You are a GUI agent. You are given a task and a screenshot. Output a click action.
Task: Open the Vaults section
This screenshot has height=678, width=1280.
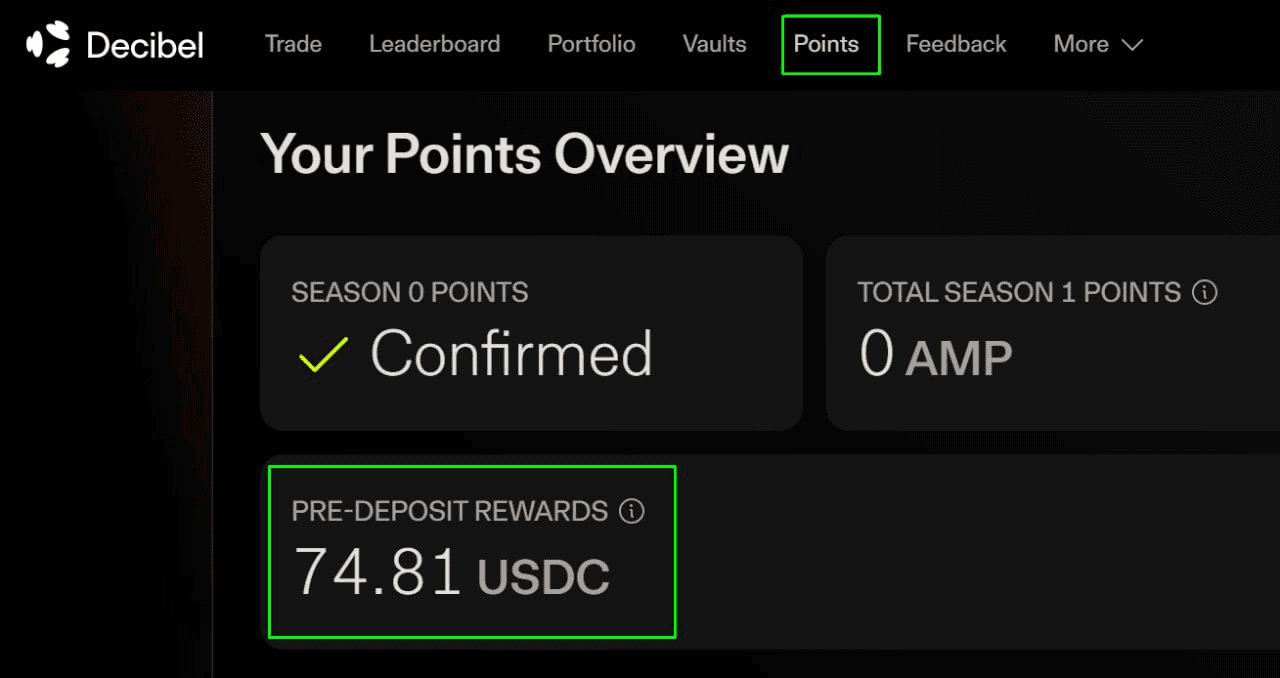[x=714, y=44]
